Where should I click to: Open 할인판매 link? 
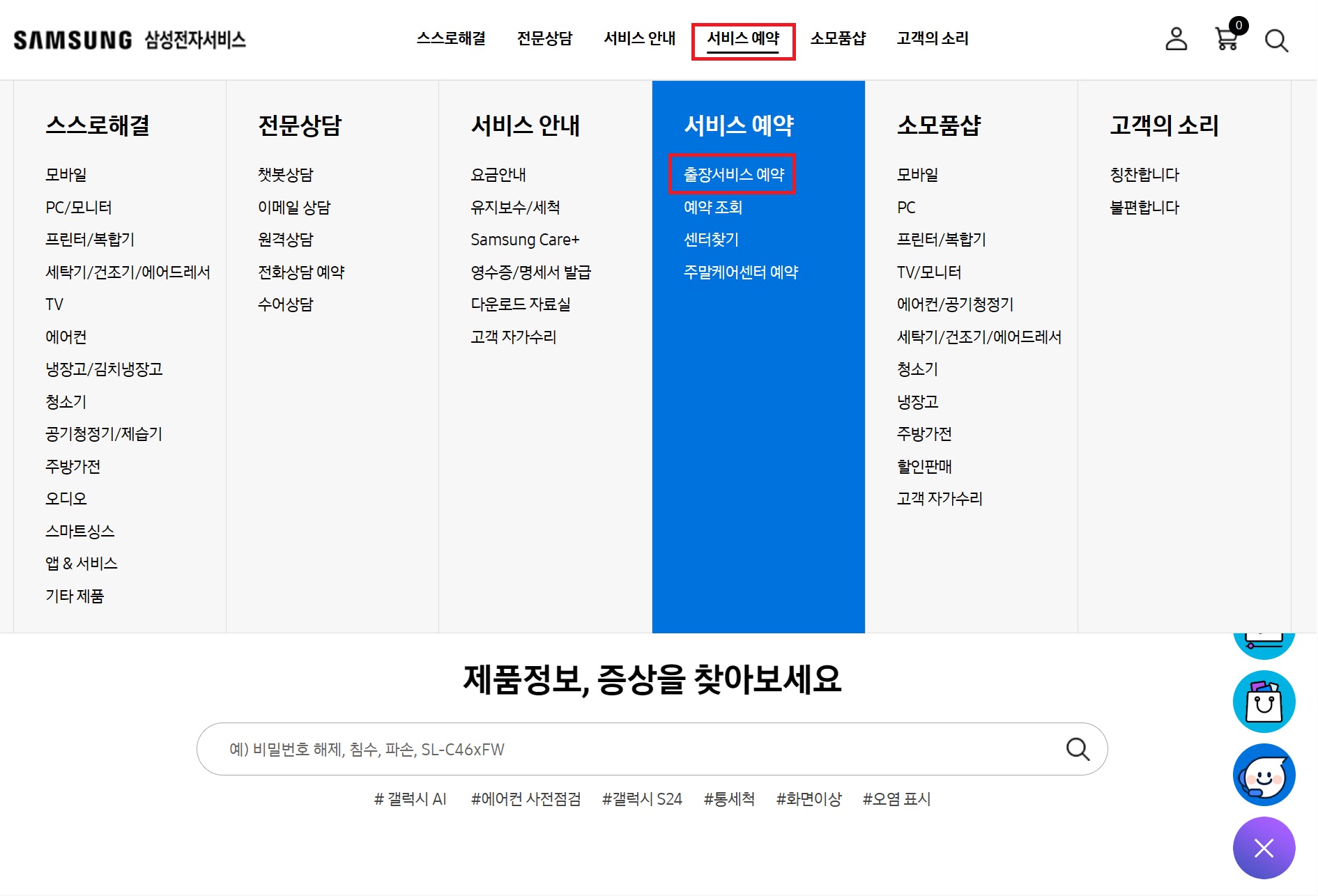point(924,466)
